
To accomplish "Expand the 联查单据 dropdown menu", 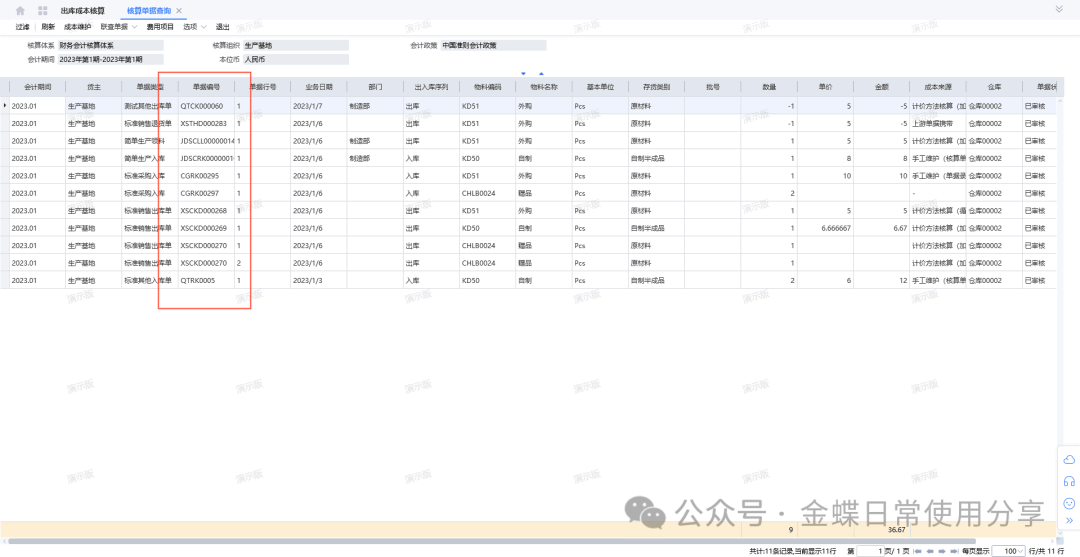I will click(120, 27).
